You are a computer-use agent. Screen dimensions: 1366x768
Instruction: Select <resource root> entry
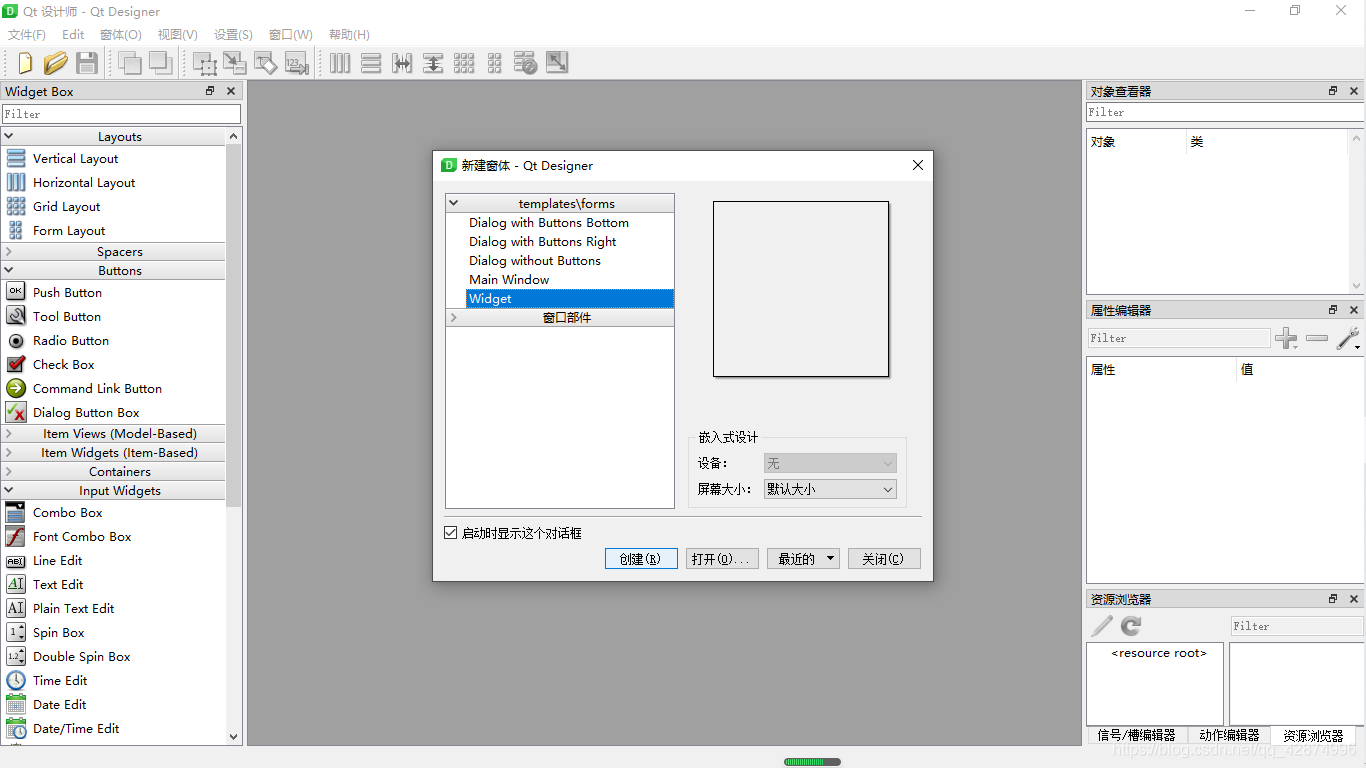point(1159,653)
